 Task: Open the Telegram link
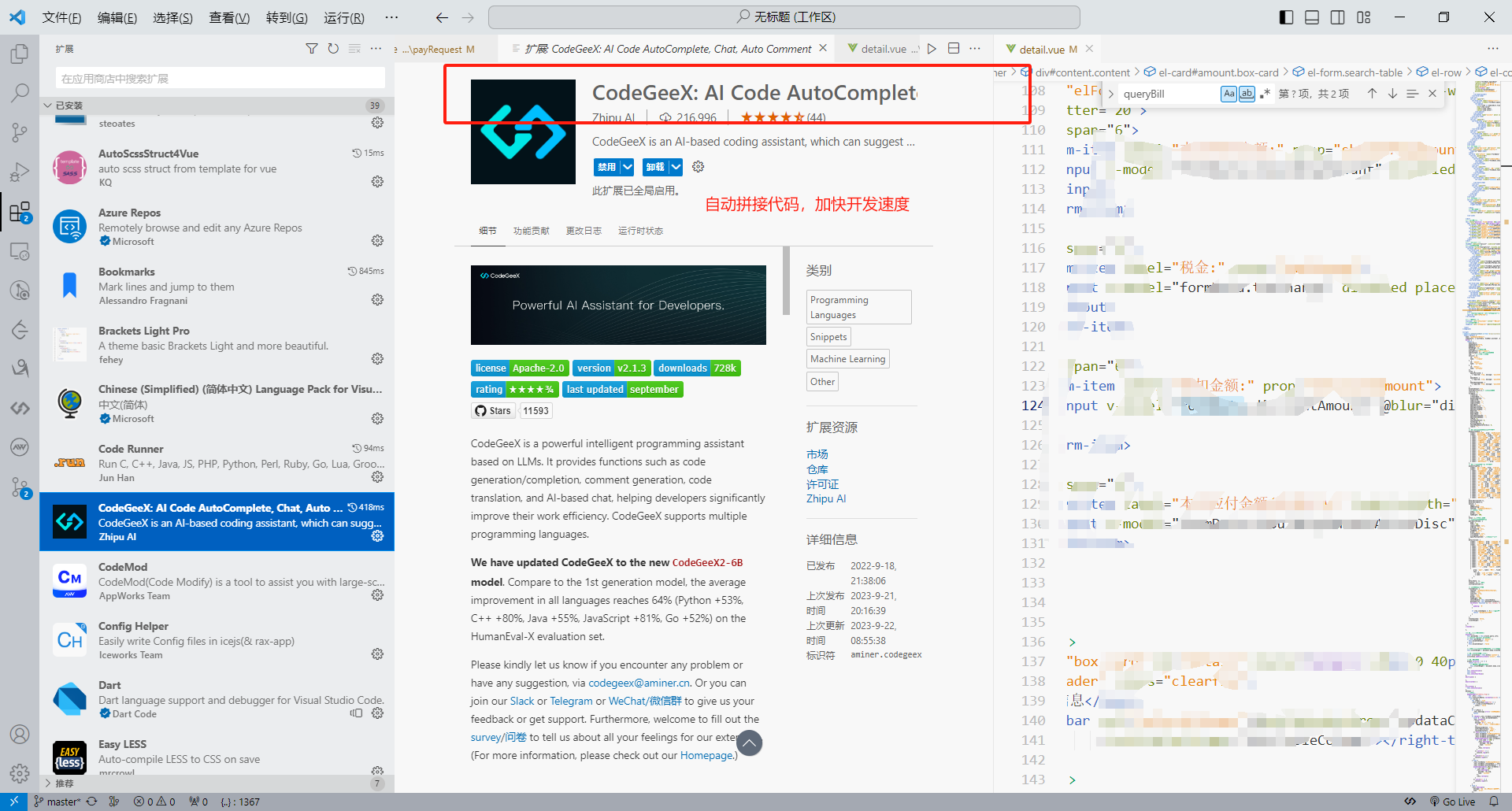(x=571, y=701)
